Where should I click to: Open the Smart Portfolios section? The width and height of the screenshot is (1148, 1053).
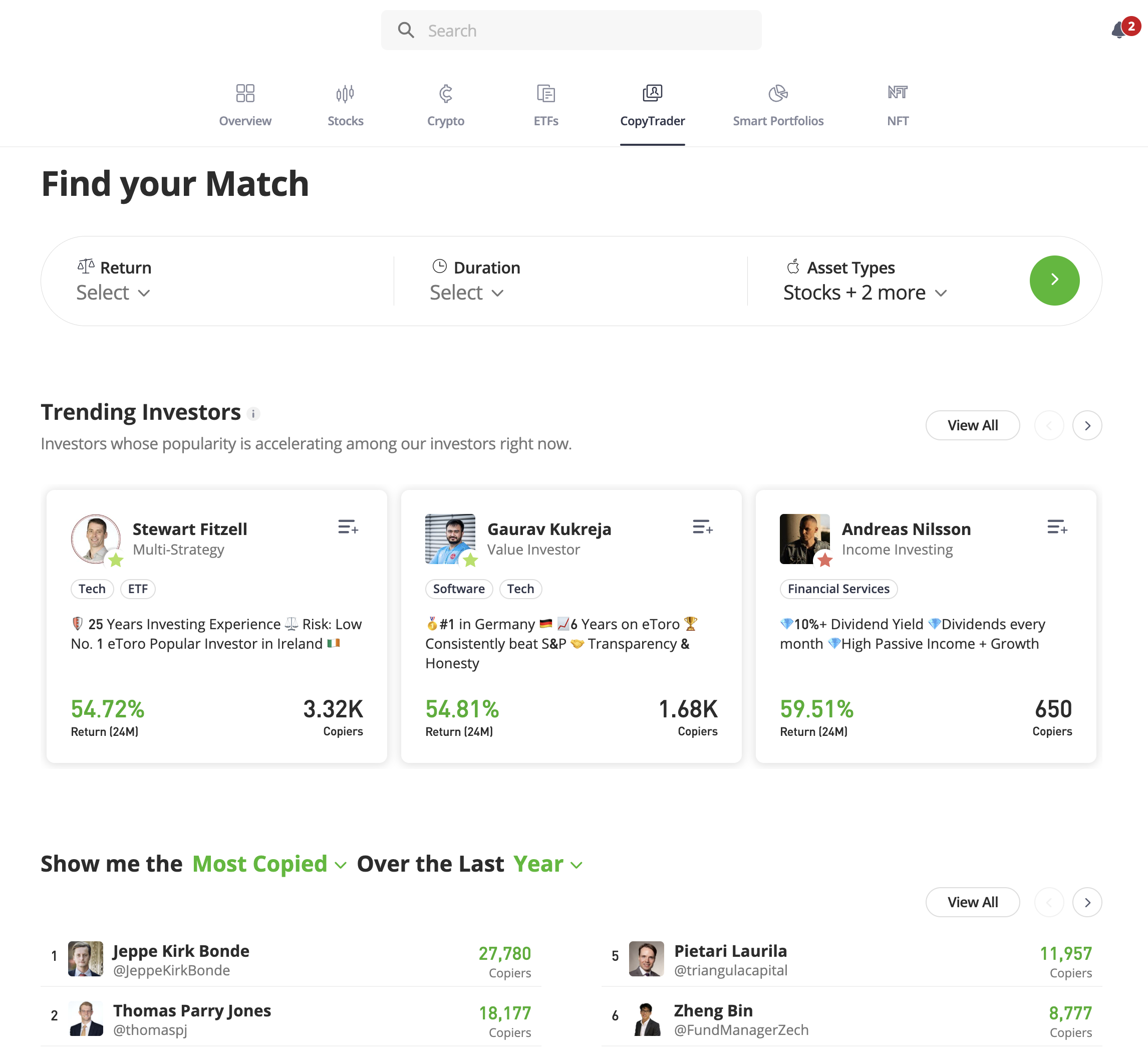point(778,105)
